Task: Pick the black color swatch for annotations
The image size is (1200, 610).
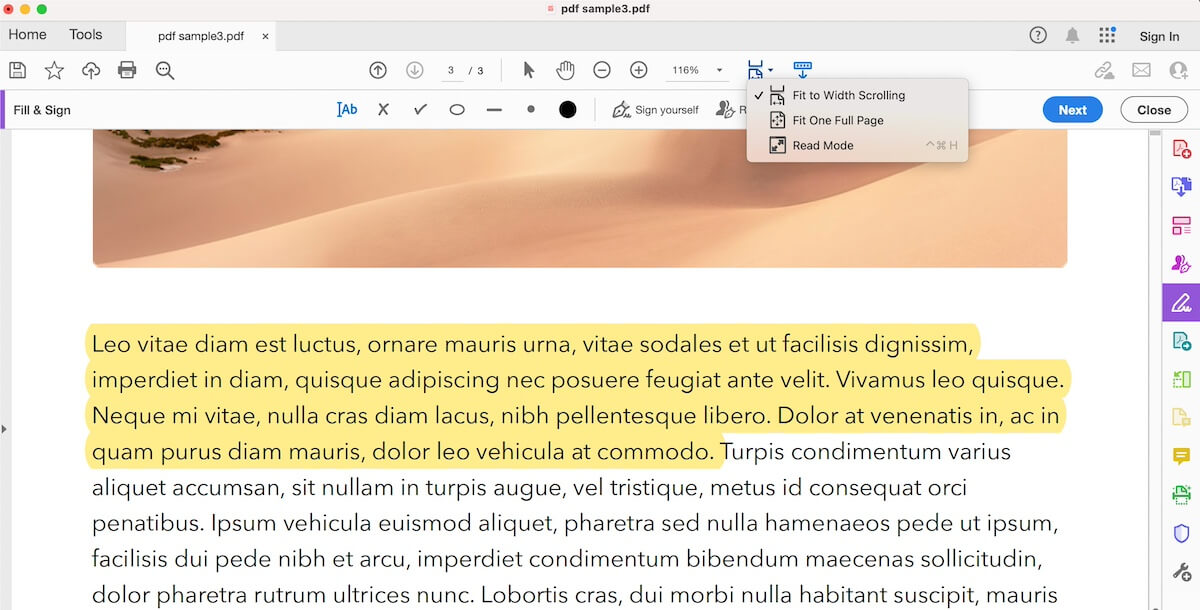Action: click(x=567, y=109)
